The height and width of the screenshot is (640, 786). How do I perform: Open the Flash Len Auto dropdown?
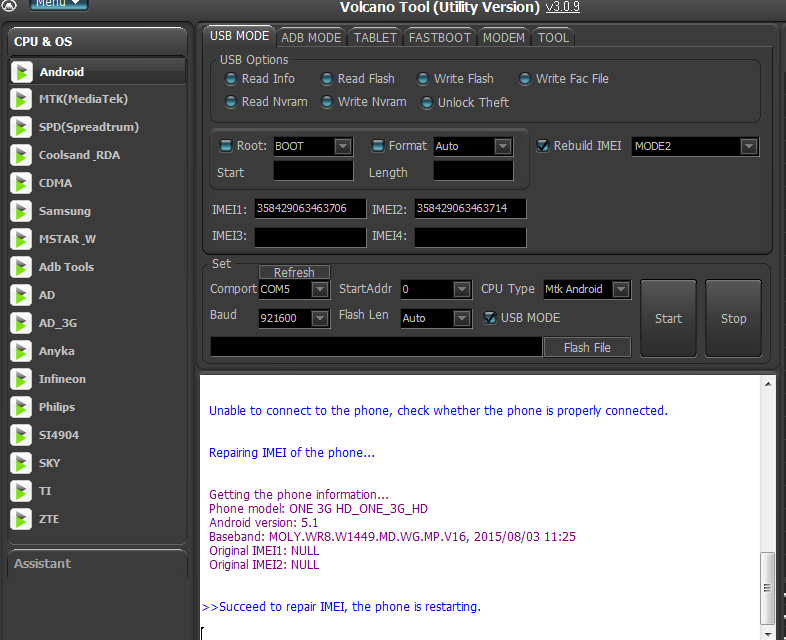462,318
